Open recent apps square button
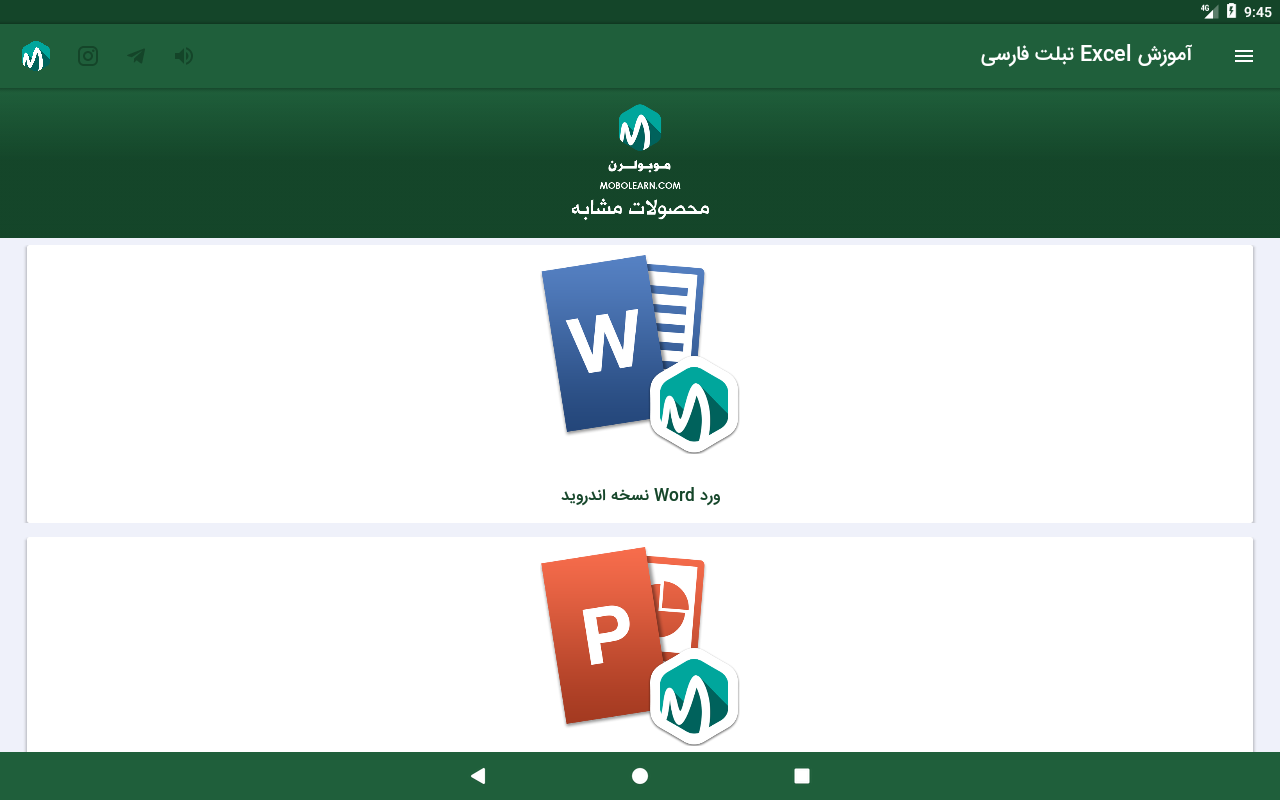 (802, 776)
